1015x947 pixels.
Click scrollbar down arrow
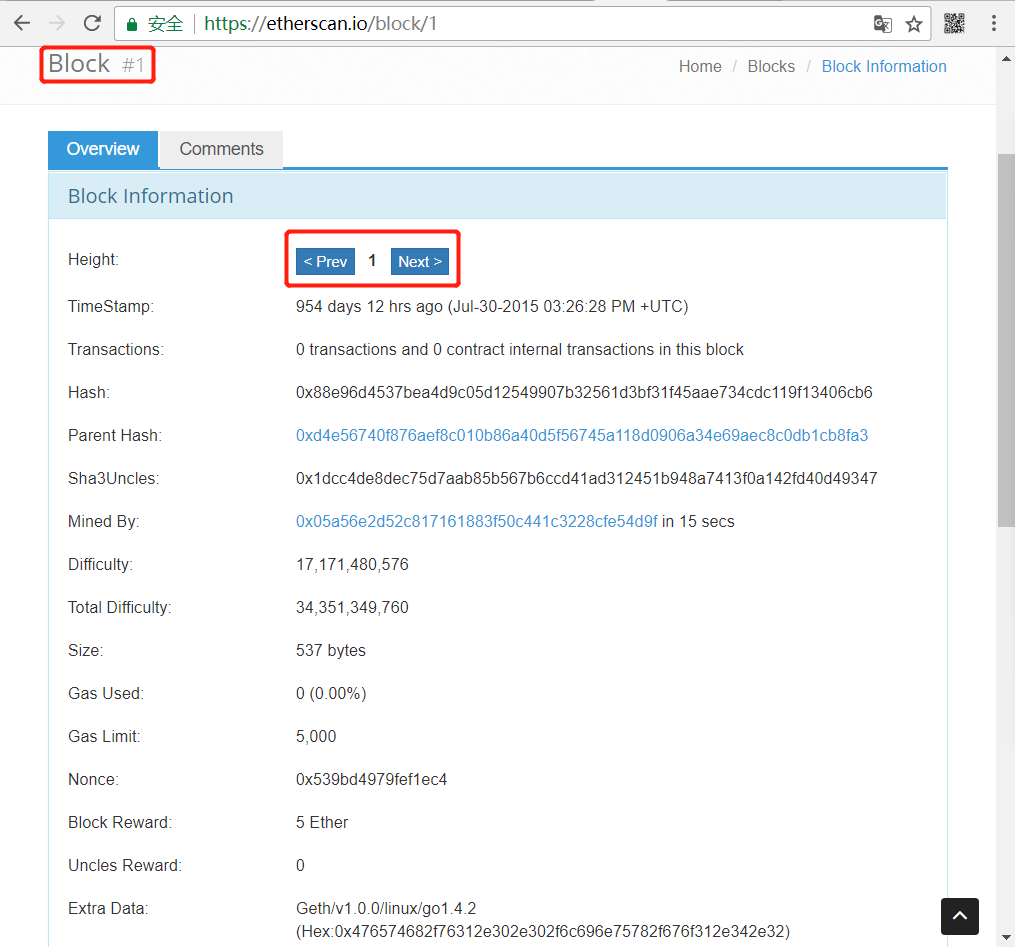coord(1006,937)
